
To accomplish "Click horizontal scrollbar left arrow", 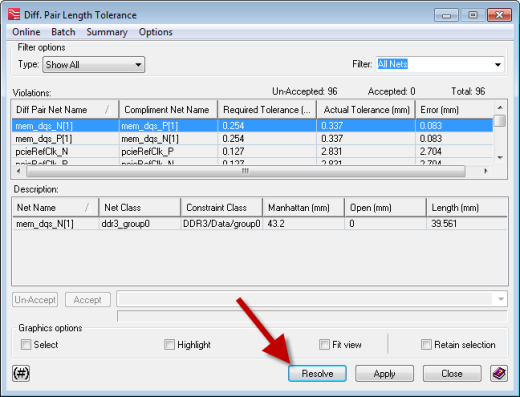I will point(18,171).
